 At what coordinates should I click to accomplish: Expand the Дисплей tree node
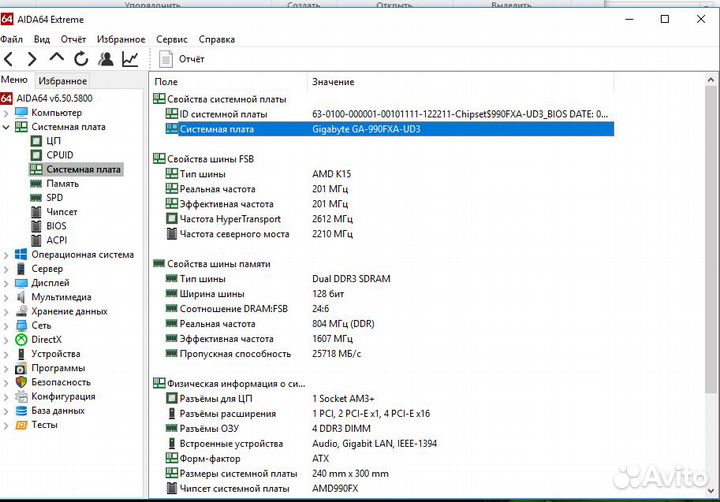coord(6,283)
